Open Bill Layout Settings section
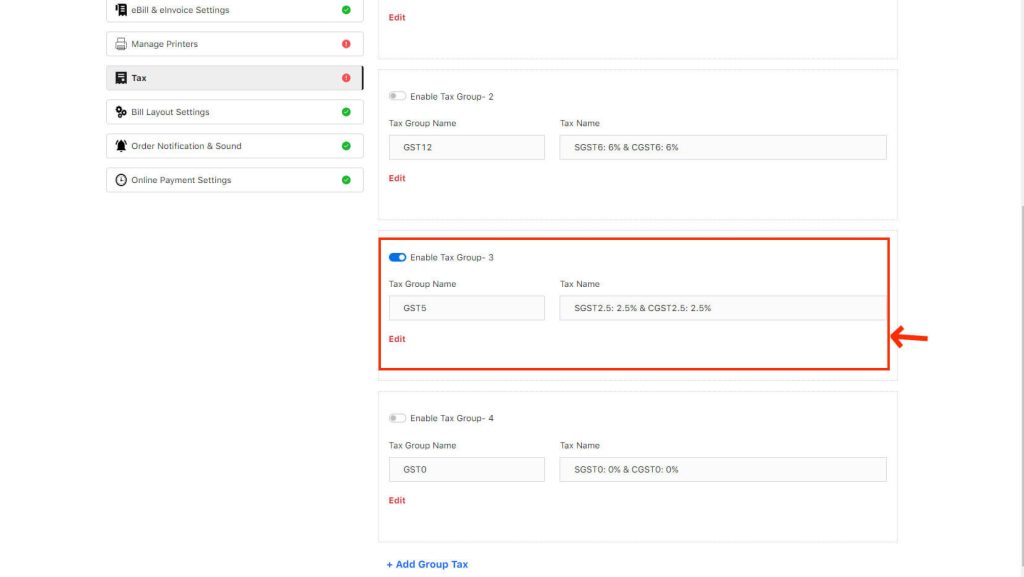 tap(234, 112)
